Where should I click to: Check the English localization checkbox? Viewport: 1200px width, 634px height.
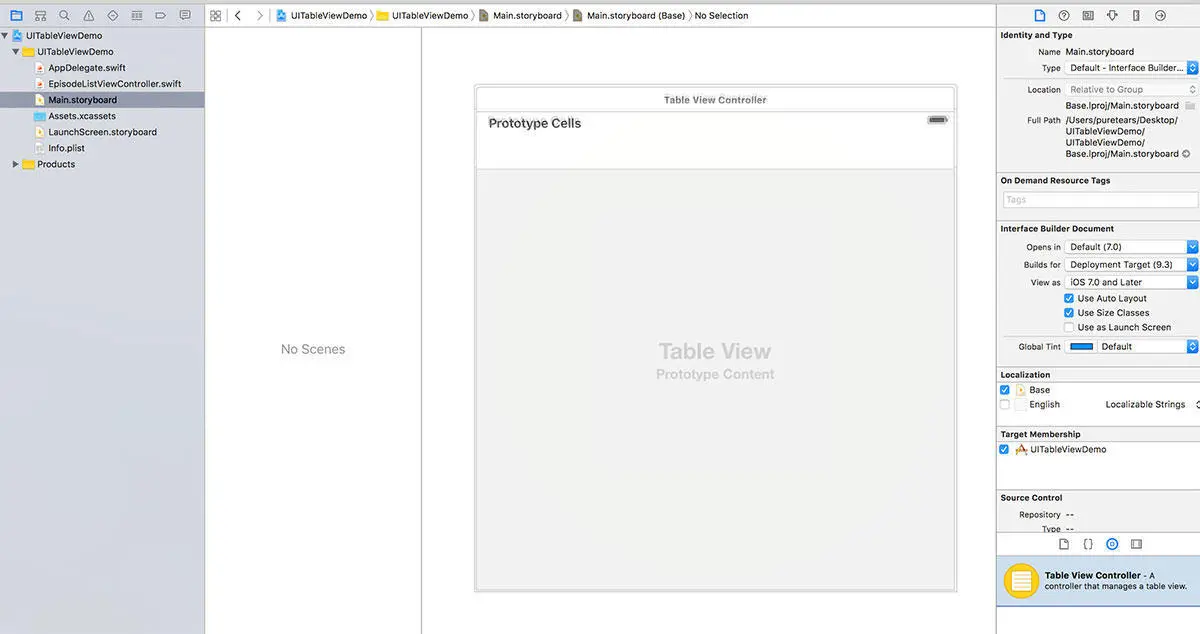tap(1005, 405)
